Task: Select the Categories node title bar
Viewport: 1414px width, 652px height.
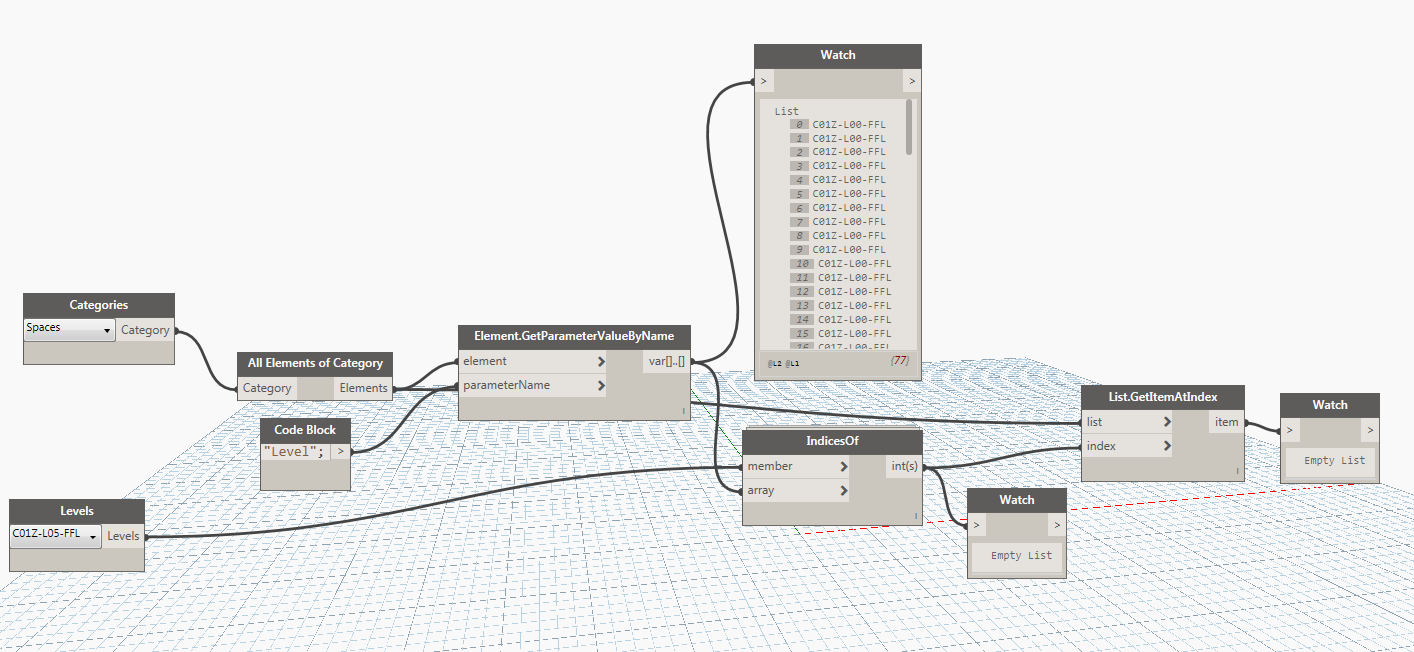Action: point(99,305)
